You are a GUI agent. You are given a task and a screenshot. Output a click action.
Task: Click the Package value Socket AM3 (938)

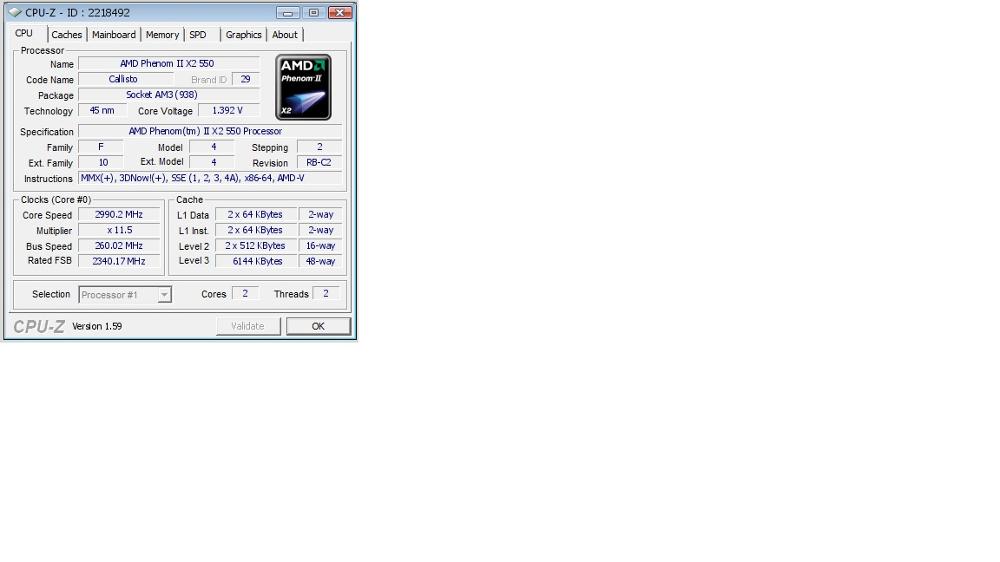click(x=168, y=94)
